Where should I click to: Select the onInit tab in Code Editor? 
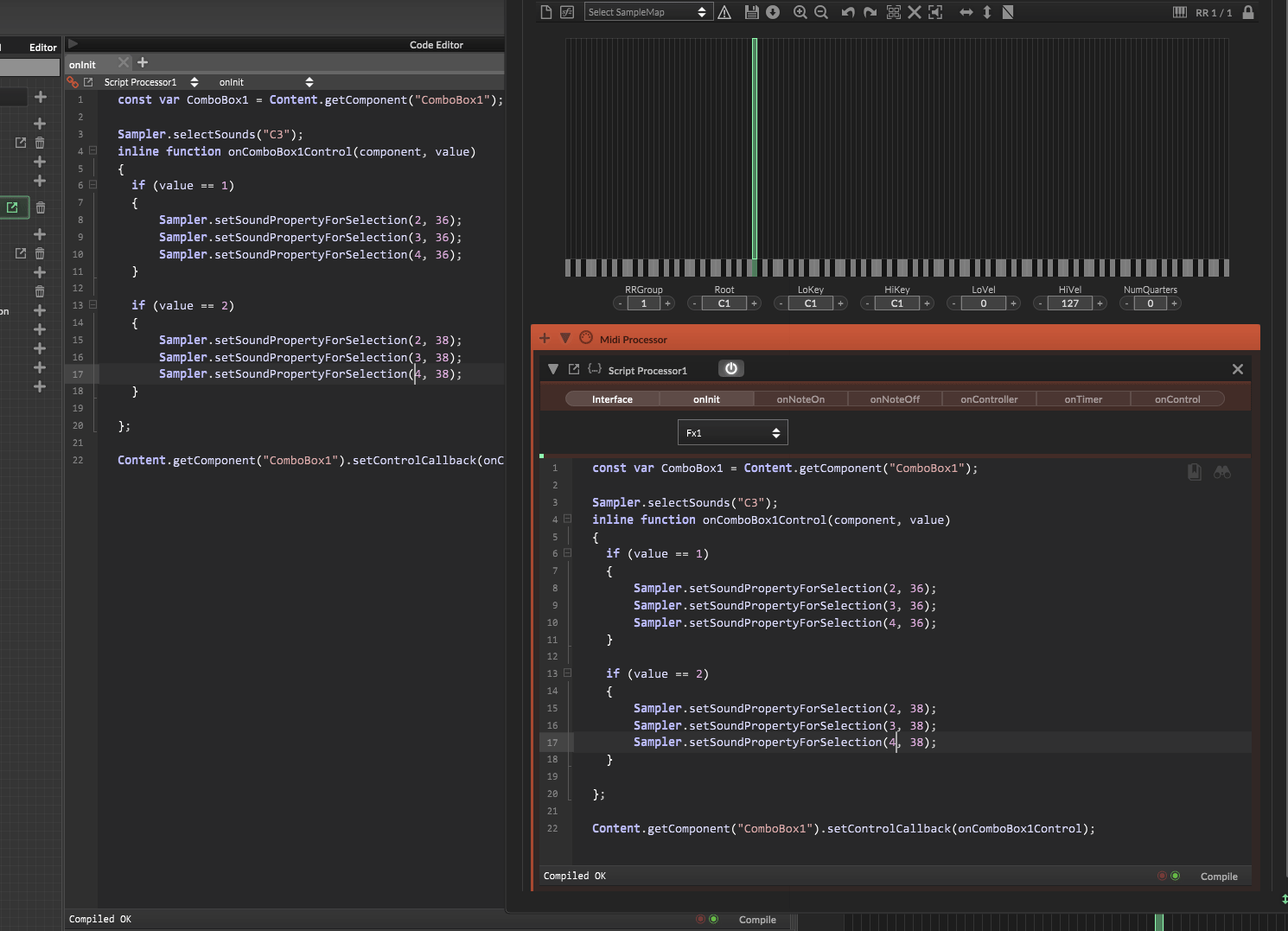point(83,65)
